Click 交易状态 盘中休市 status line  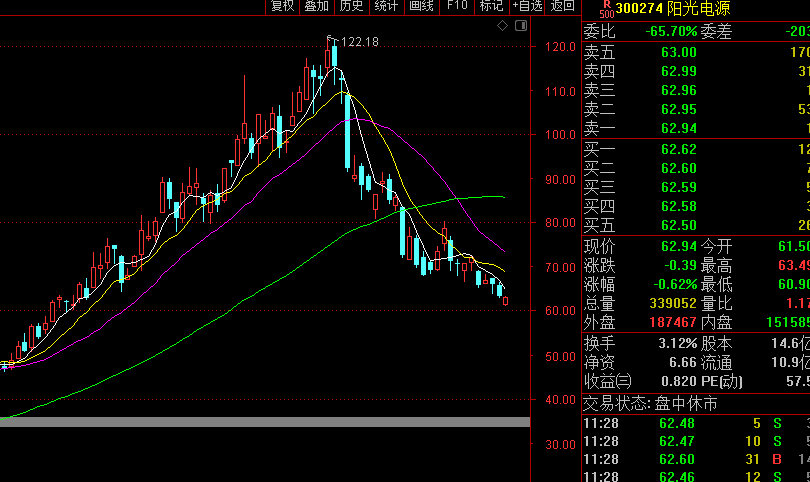click(x=650, y=403)
